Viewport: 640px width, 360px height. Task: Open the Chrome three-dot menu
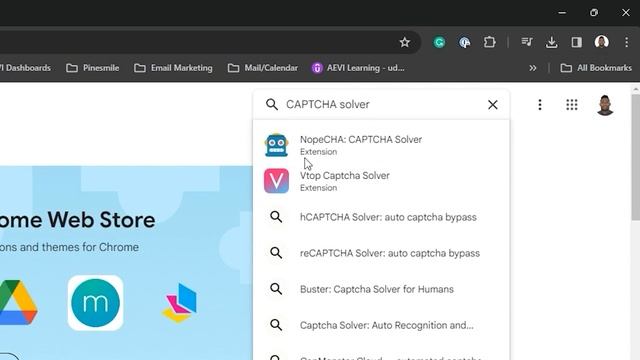point(627,42)
